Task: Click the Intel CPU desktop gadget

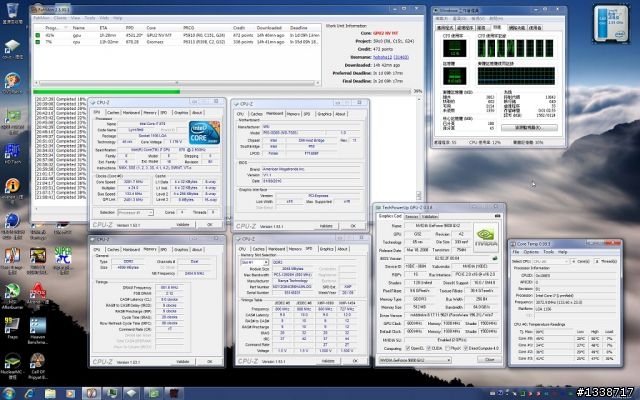Action: [611, 23]
